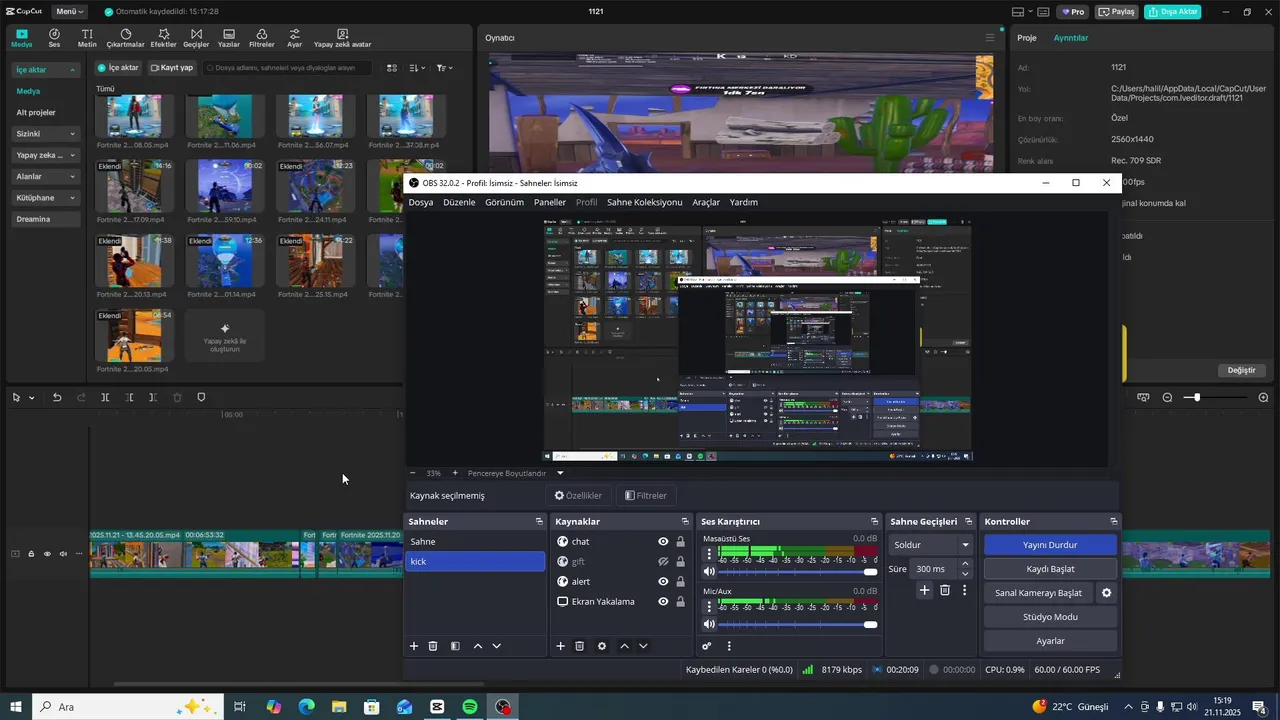1280x720 pixels.
Task: Adjust CapCut timeline zoom slider
Action: click(x=1215, y=397)
